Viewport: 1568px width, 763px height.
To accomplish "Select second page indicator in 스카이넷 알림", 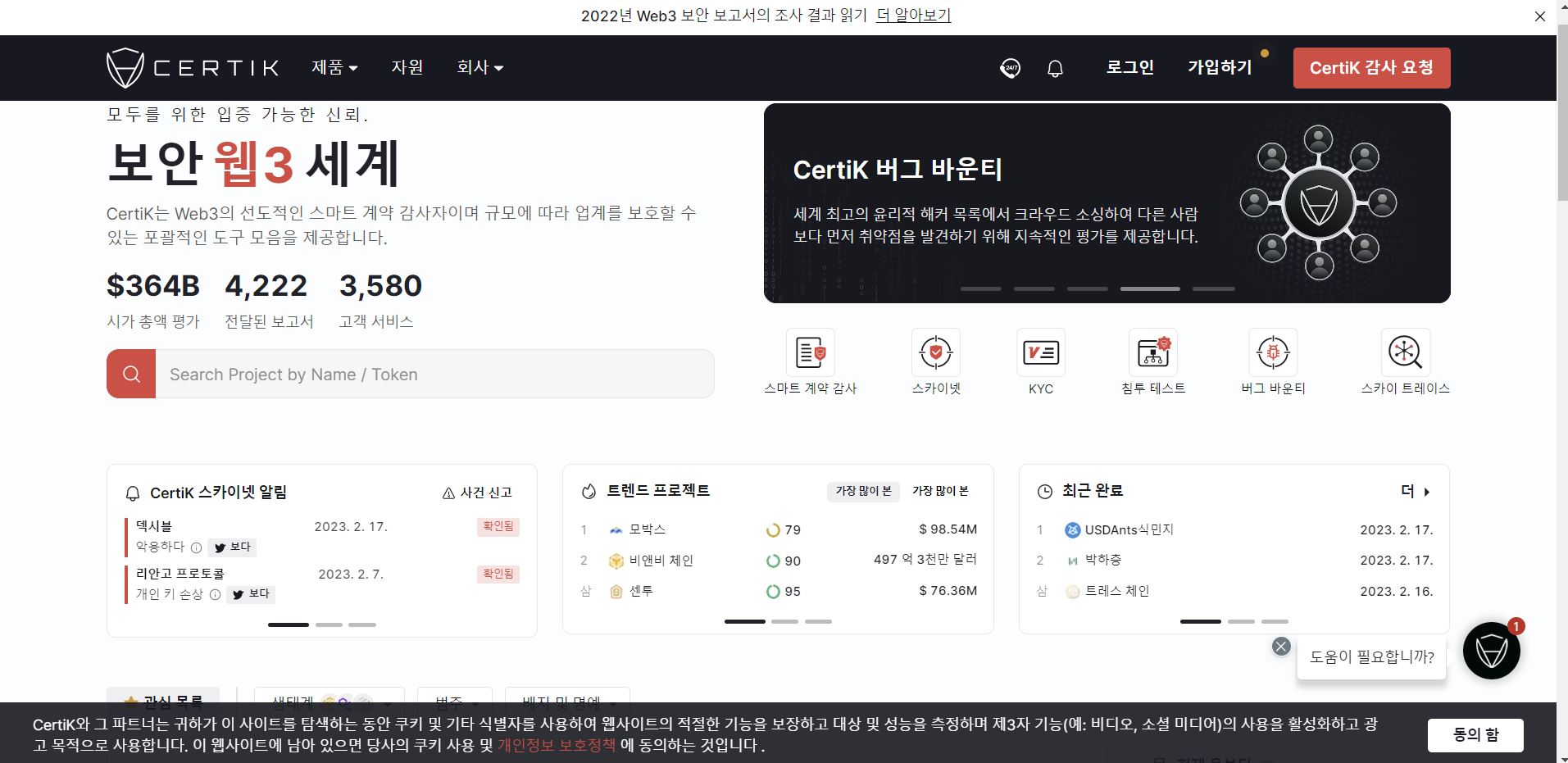I will (329, 624).
